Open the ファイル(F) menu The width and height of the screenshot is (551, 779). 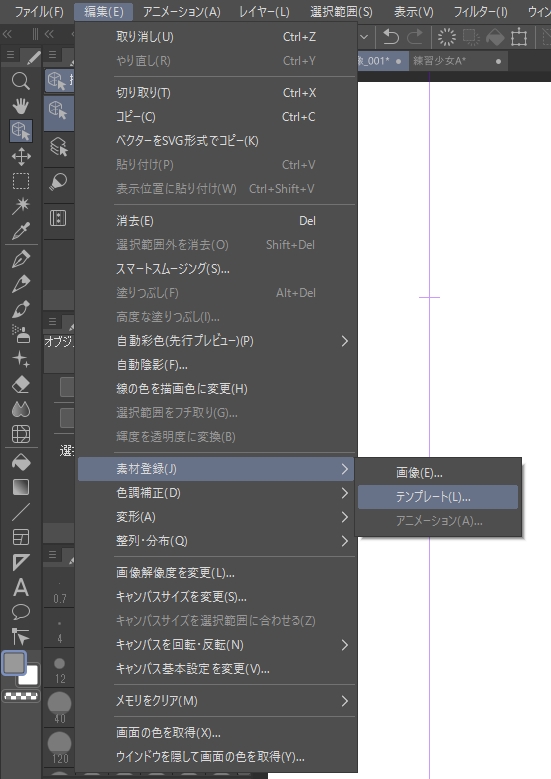coord(39,12)
